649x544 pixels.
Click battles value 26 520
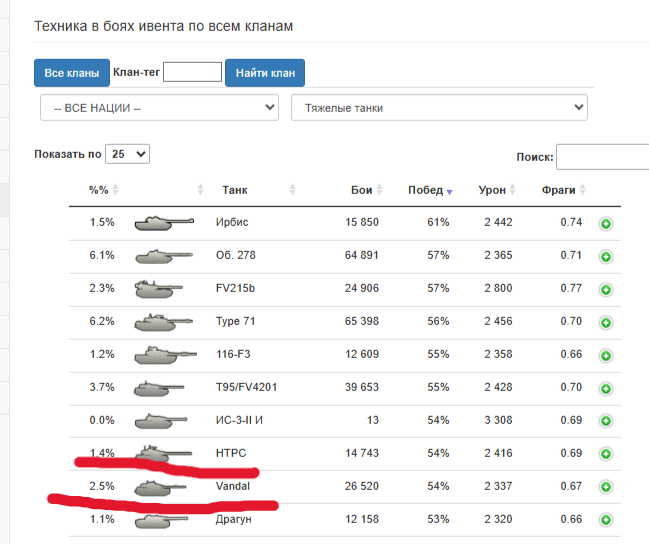pos(362,486)
